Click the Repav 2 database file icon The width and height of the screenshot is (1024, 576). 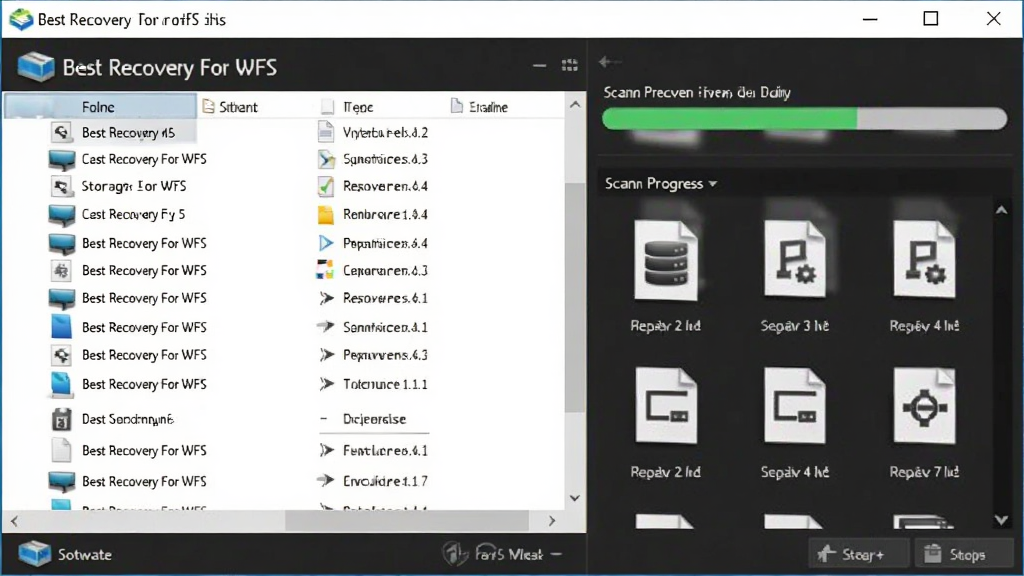(x=665, y=261)
